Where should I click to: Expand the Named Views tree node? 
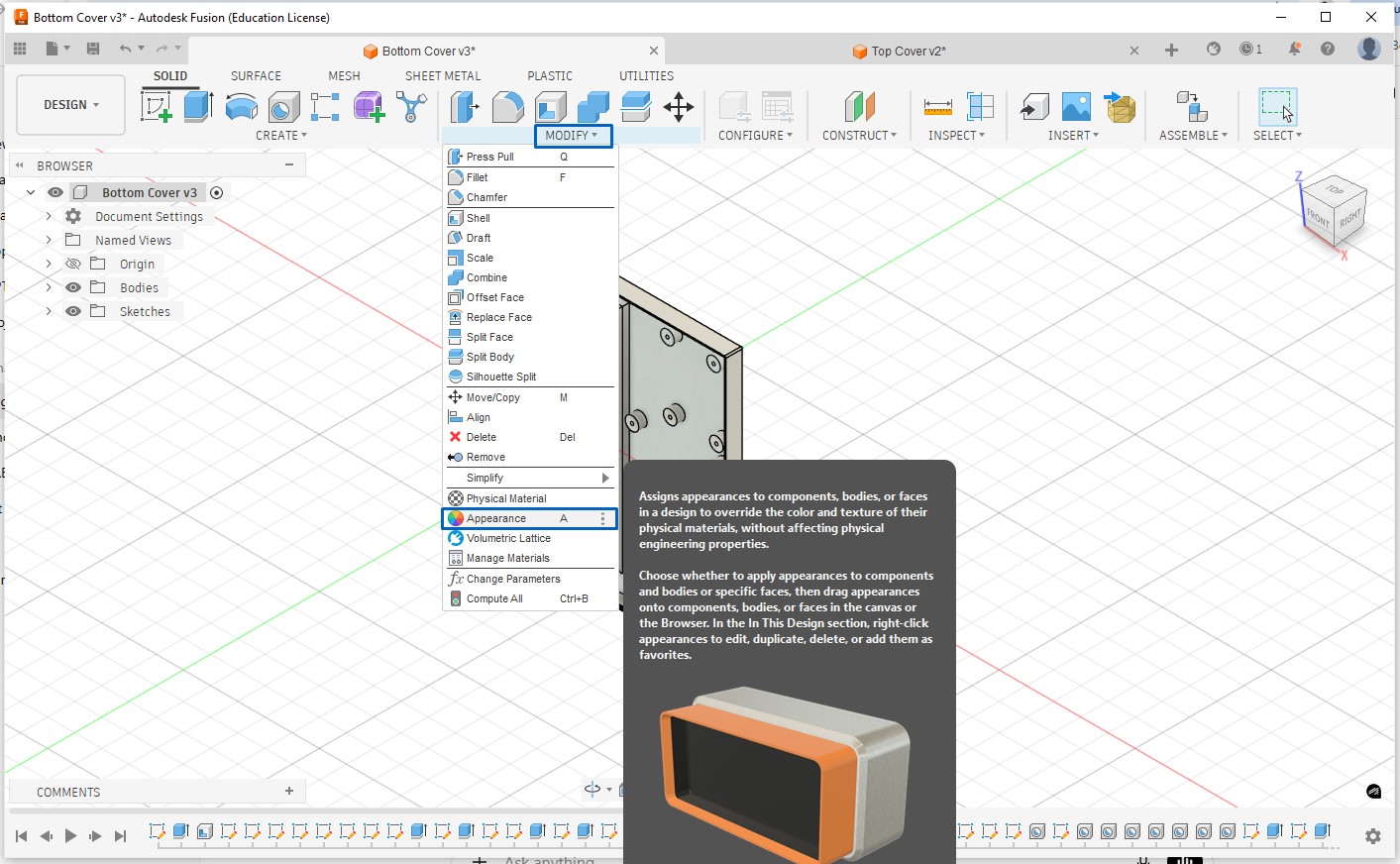[x=49, y=240]
